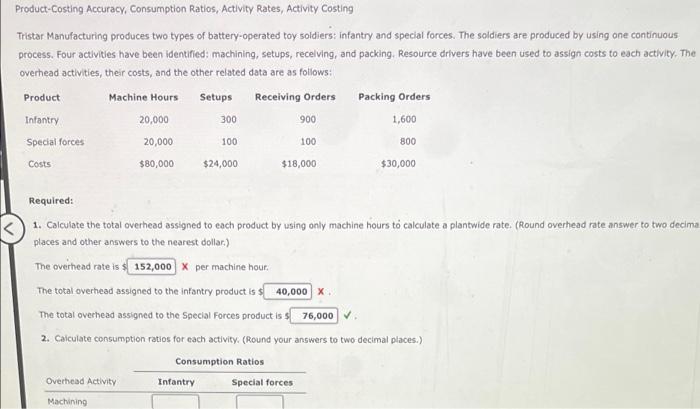Click the $80,000 machine hours cost cell

[x=157, y=164]
